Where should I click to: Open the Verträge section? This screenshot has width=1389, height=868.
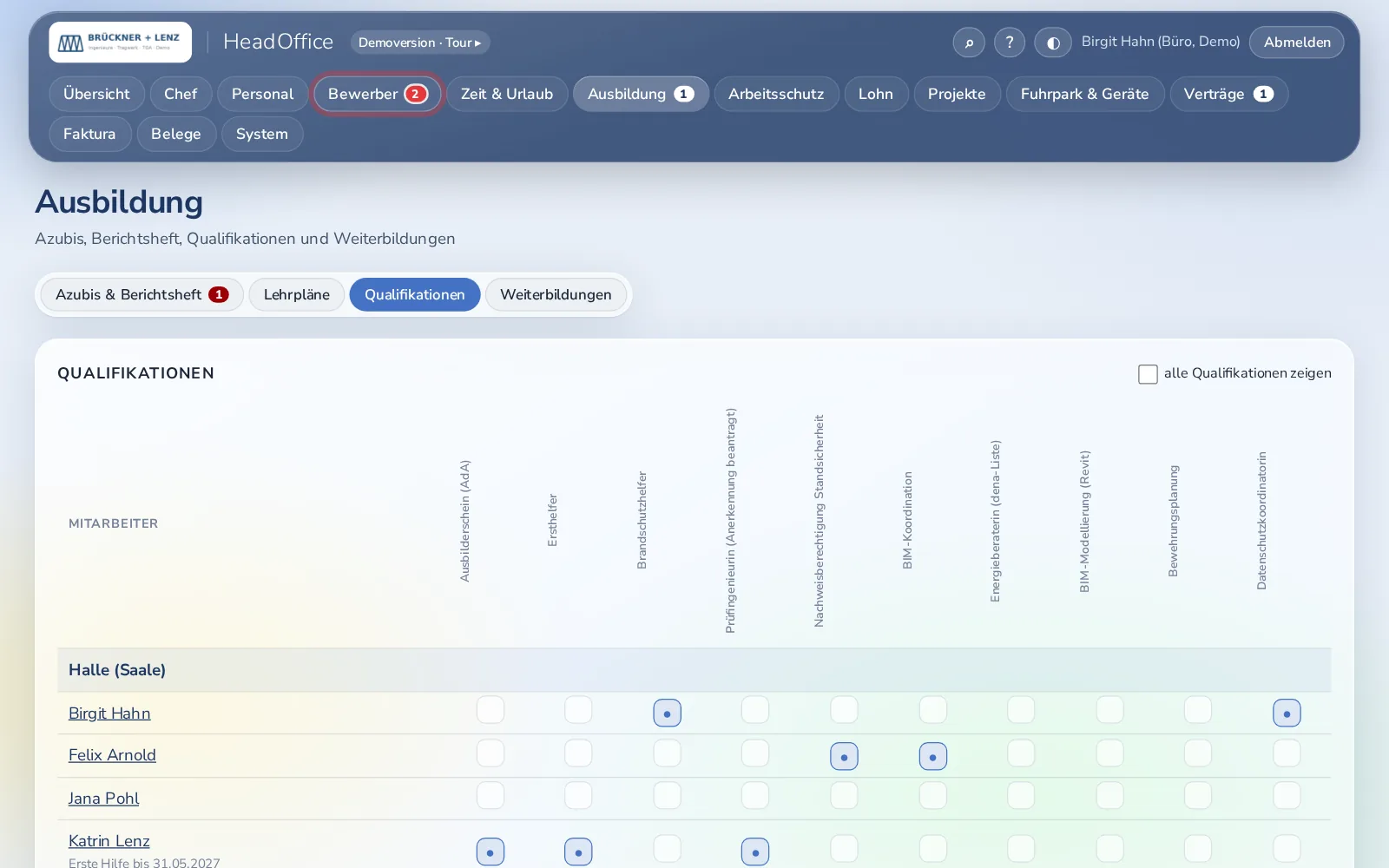[1228, 94]
